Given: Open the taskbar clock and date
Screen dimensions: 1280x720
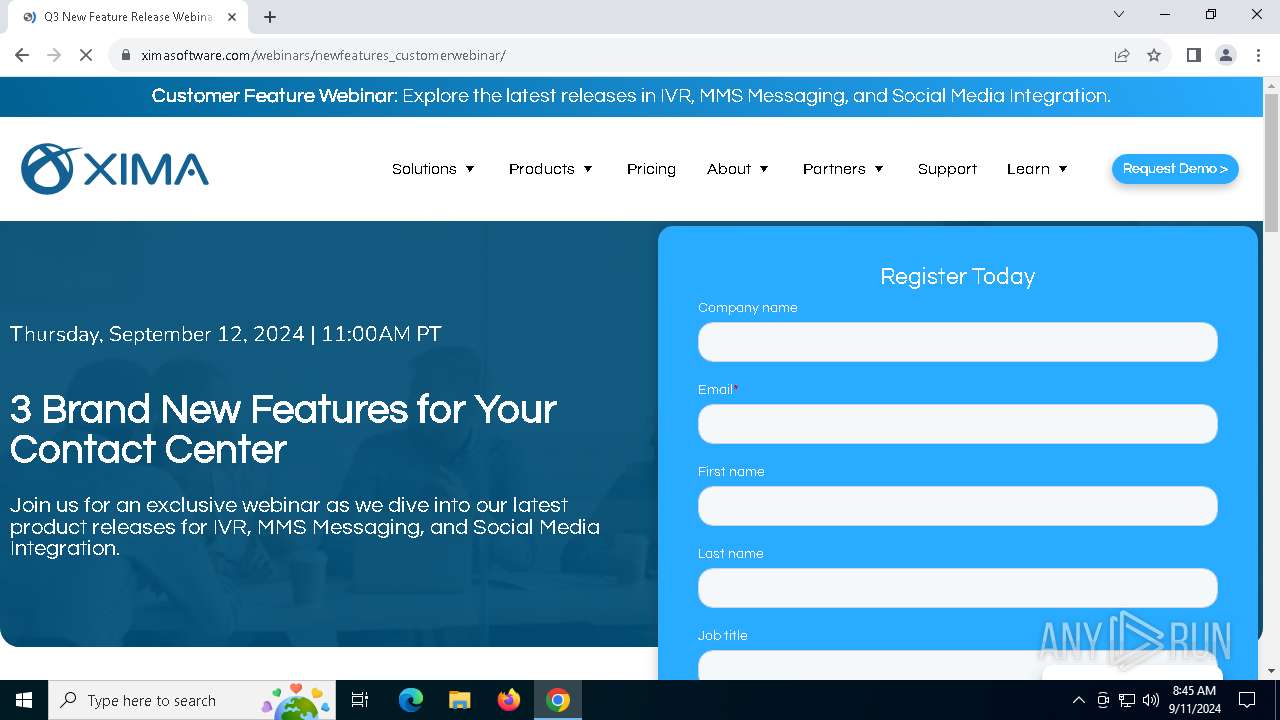Looking at the screenshot, I should [x=1194, y=700].
